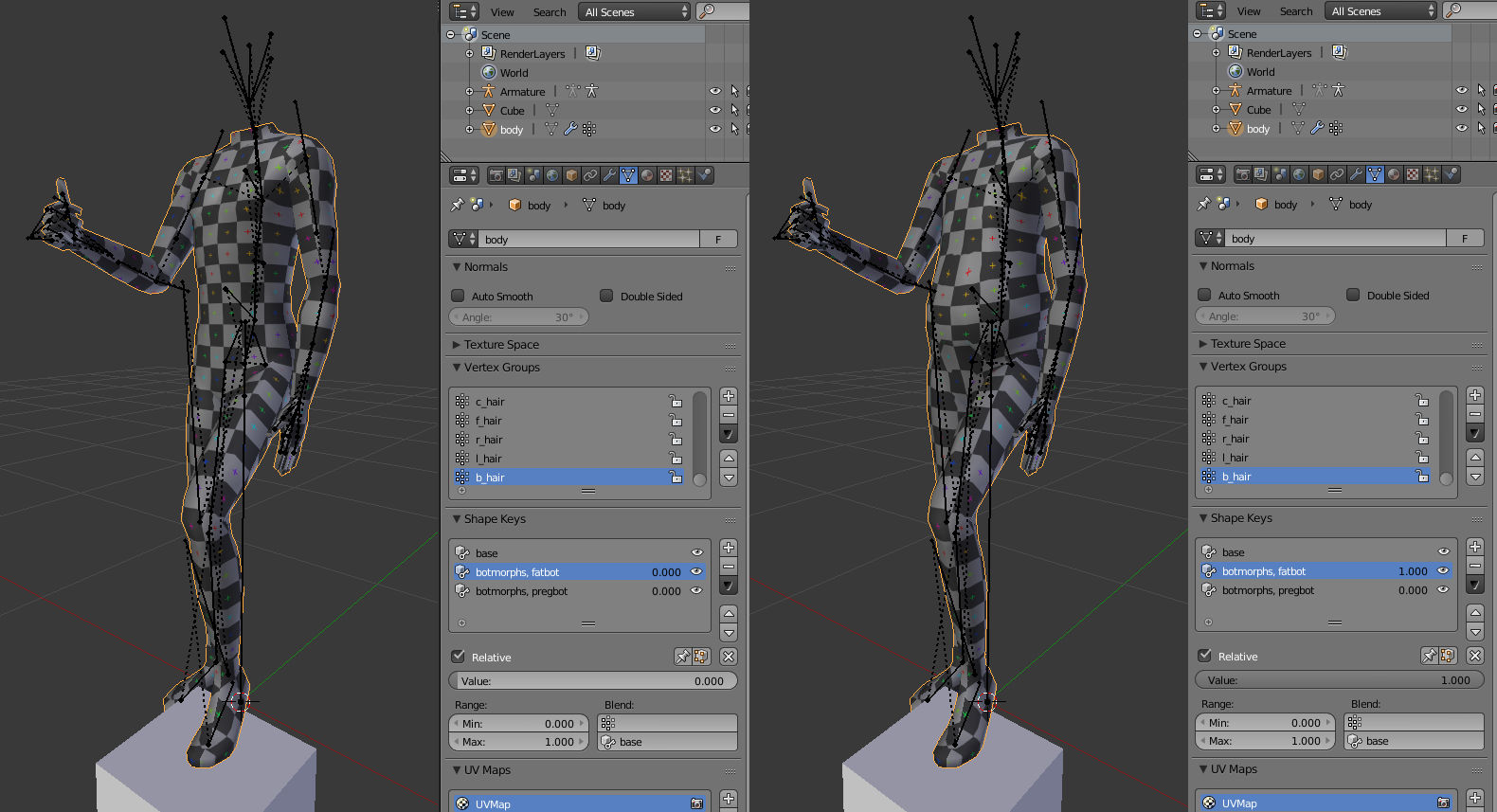Hide Armature using eye icon in left outliner
Viewport: 1497px width, 812px height.
pos(715,92)
